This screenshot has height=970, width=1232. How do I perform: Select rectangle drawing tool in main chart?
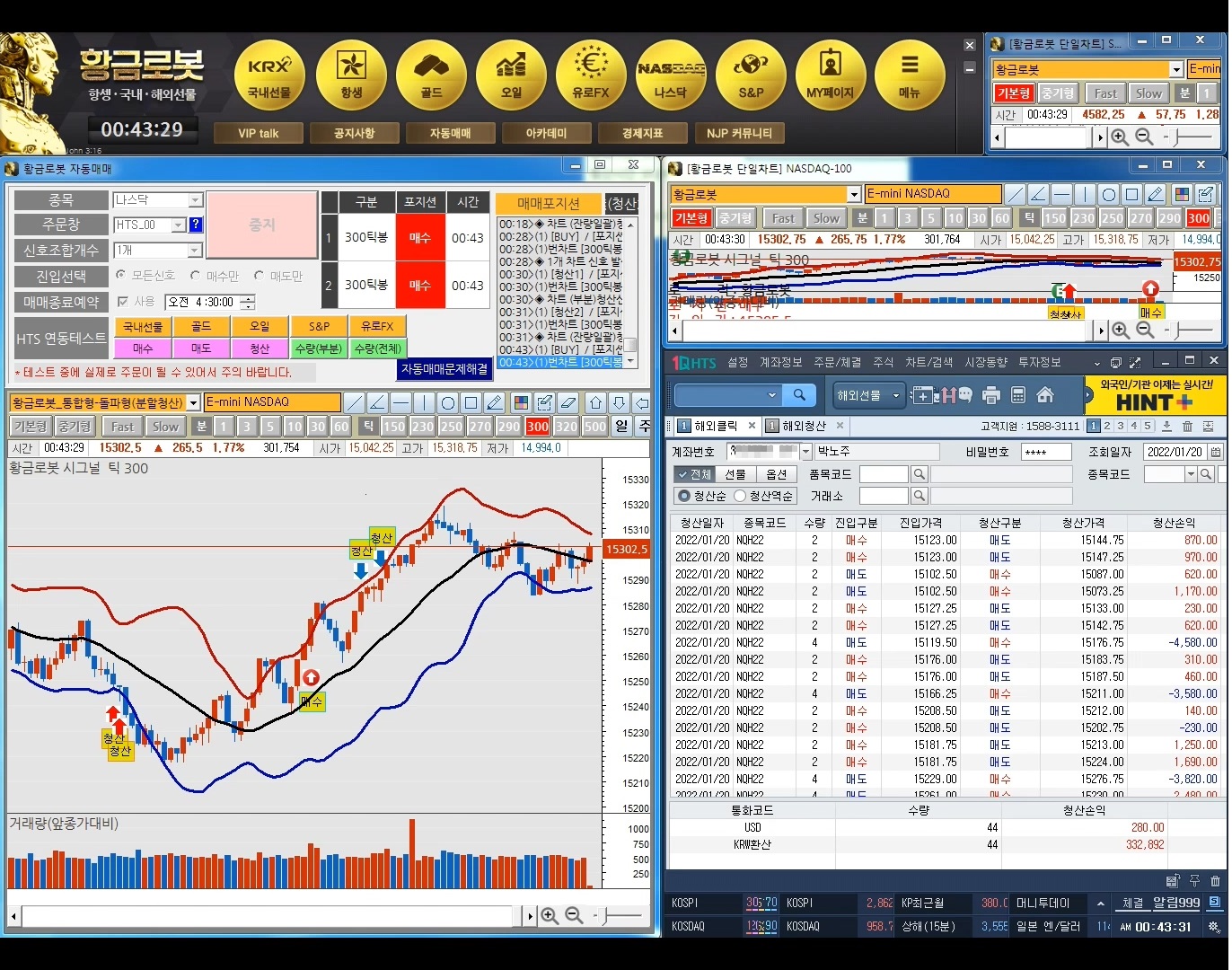(x=471, y=402)
